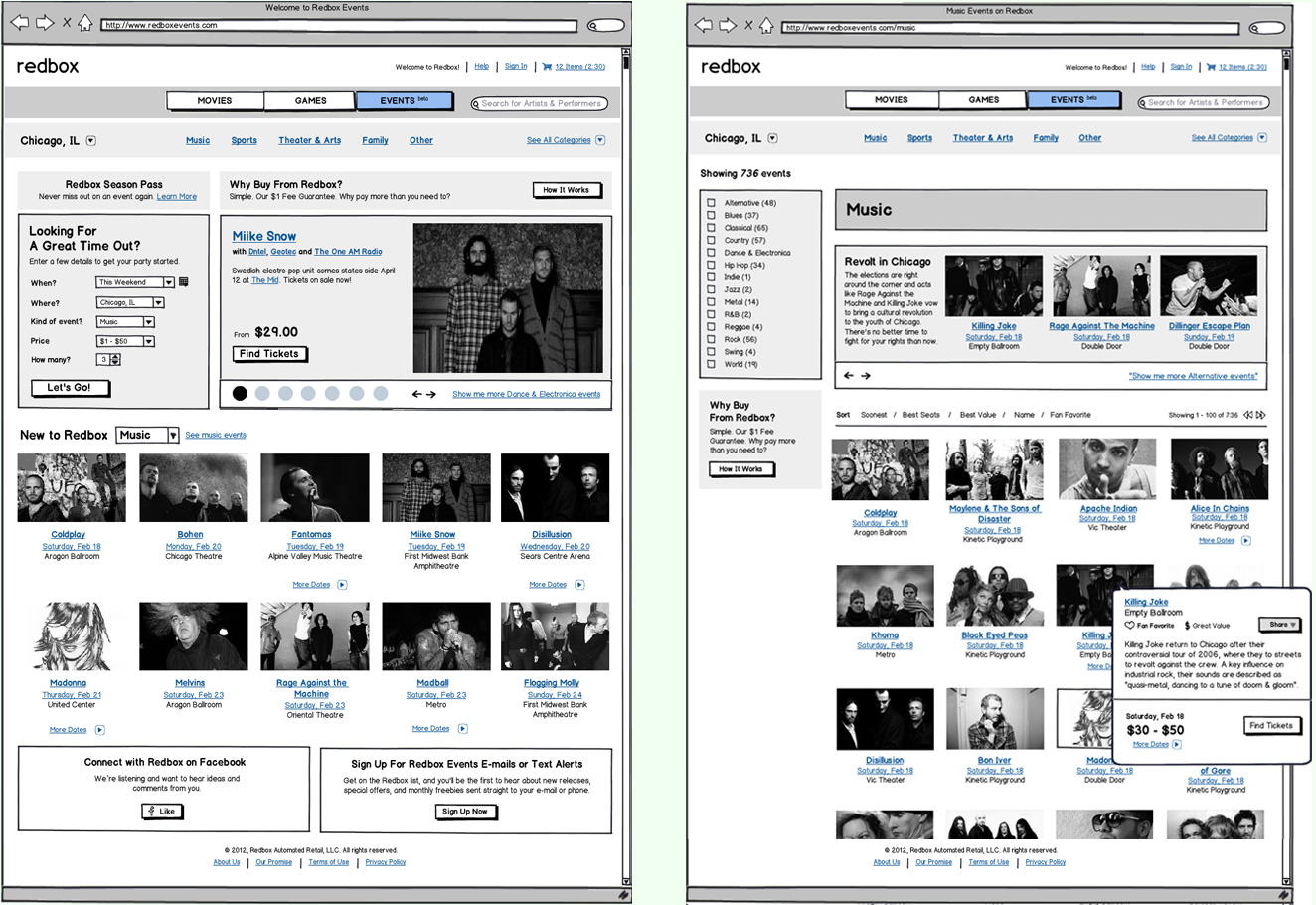Click the cart icon in the Welcome to Redbox Events window
This screenshot has height=905, width=1316.
[547, 67]
